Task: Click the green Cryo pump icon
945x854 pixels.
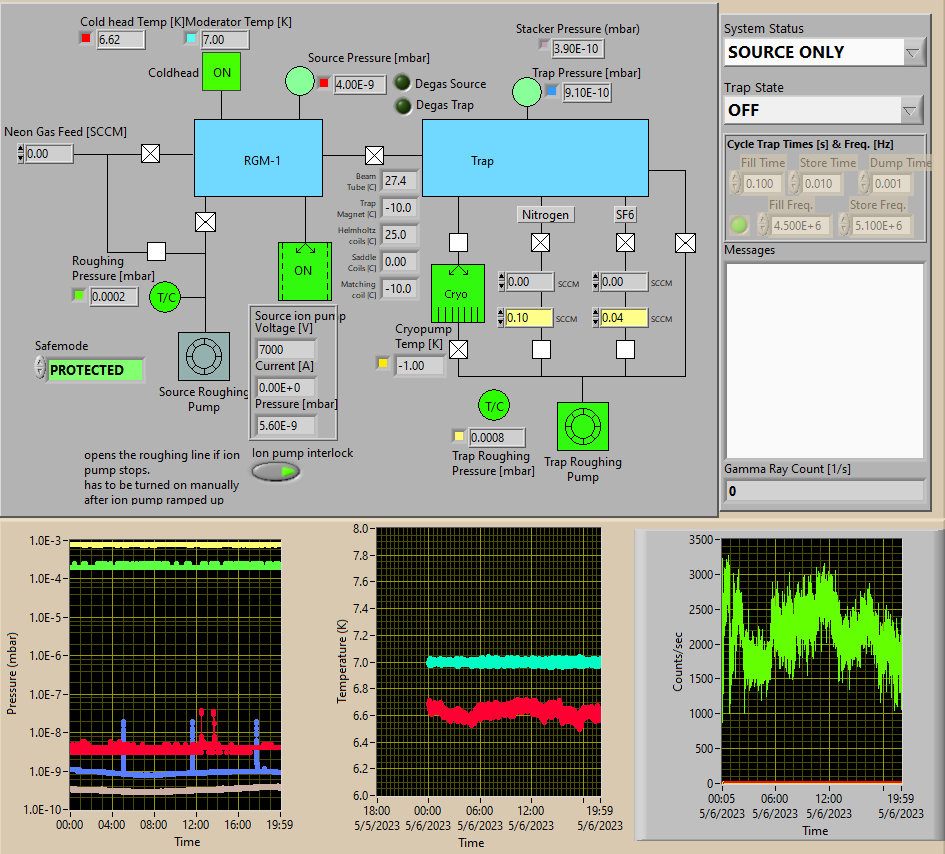Action: click(x=457, y=294)
